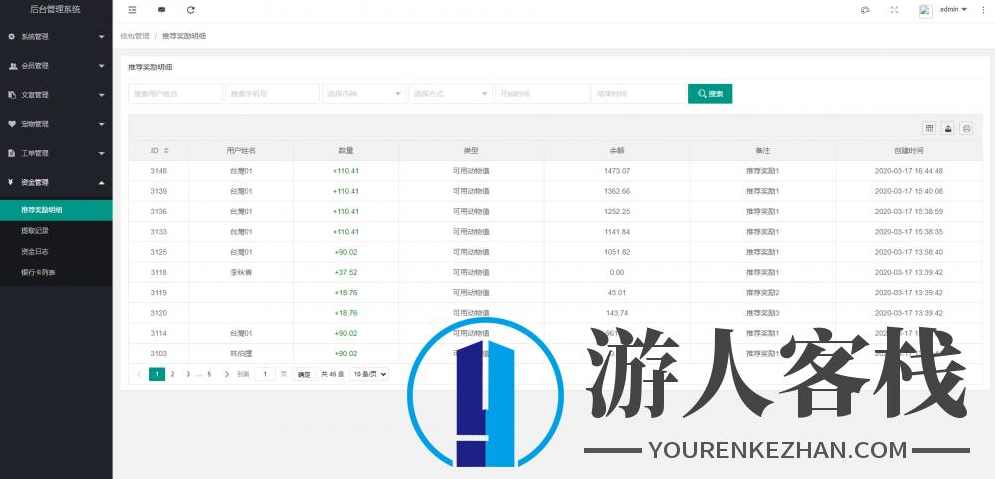Click the balance value 1252.25
The image size is (995, 479).
point(617,211)
